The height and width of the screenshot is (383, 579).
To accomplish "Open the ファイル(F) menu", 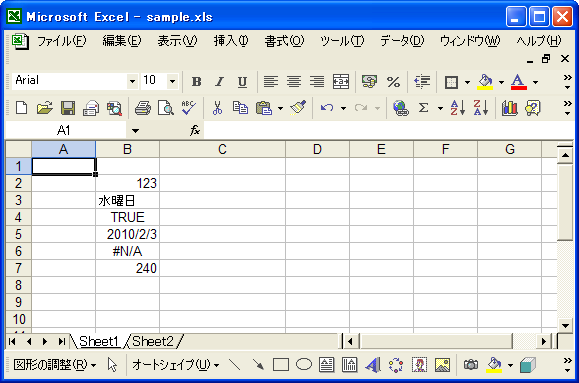I will [62, 41].
